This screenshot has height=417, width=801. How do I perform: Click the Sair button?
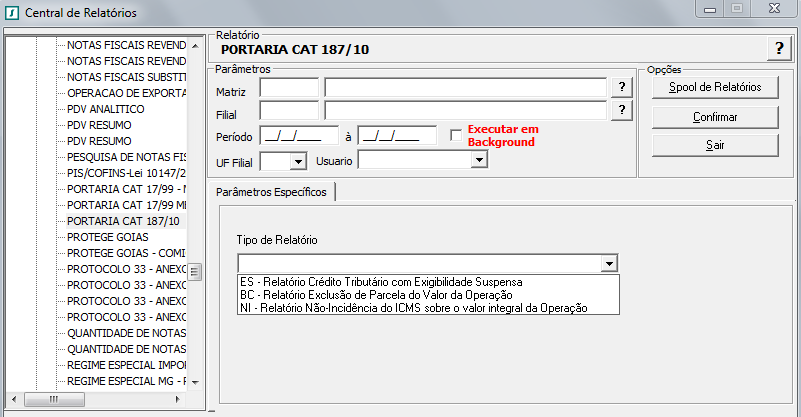[715, 145]
